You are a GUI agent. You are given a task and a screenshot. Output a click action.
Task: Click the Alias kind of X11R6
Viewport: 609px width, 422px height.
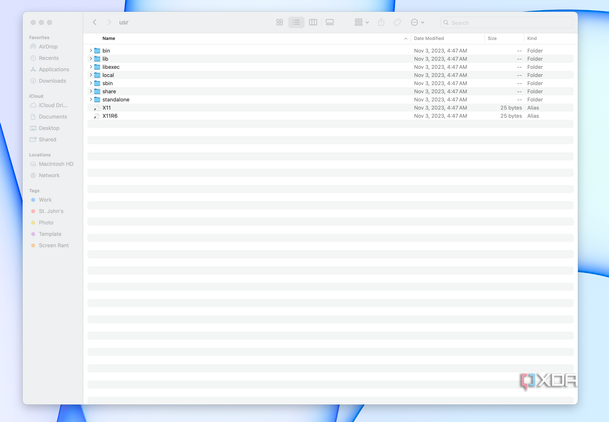click(x=533, y=116)
